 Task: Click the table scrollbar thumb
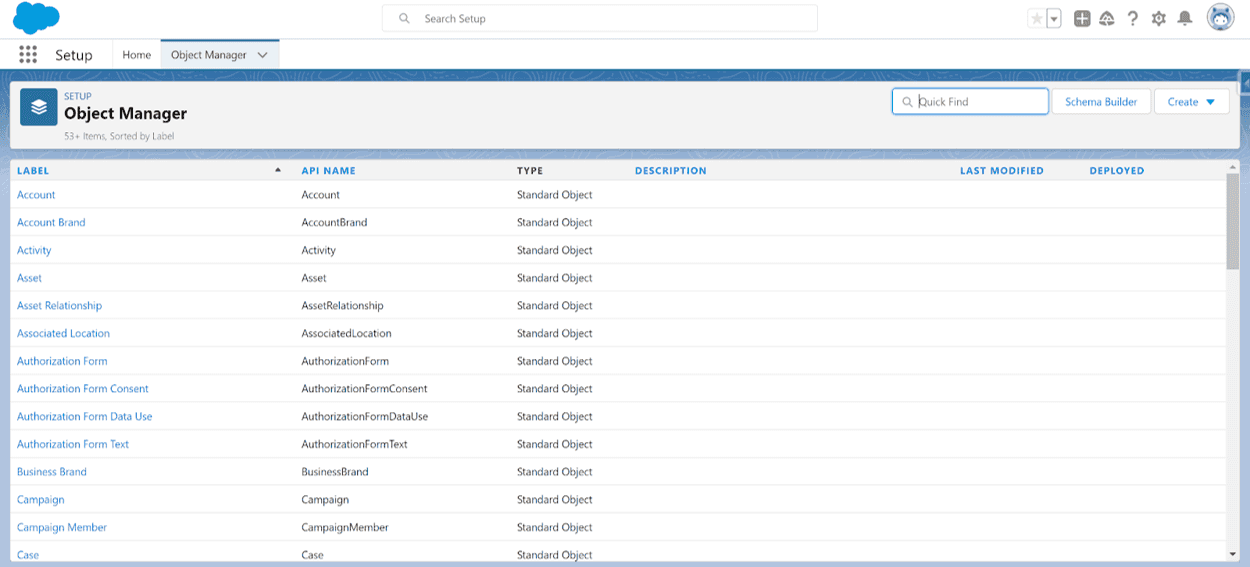pyautogui.click(x=1232, y=220)
